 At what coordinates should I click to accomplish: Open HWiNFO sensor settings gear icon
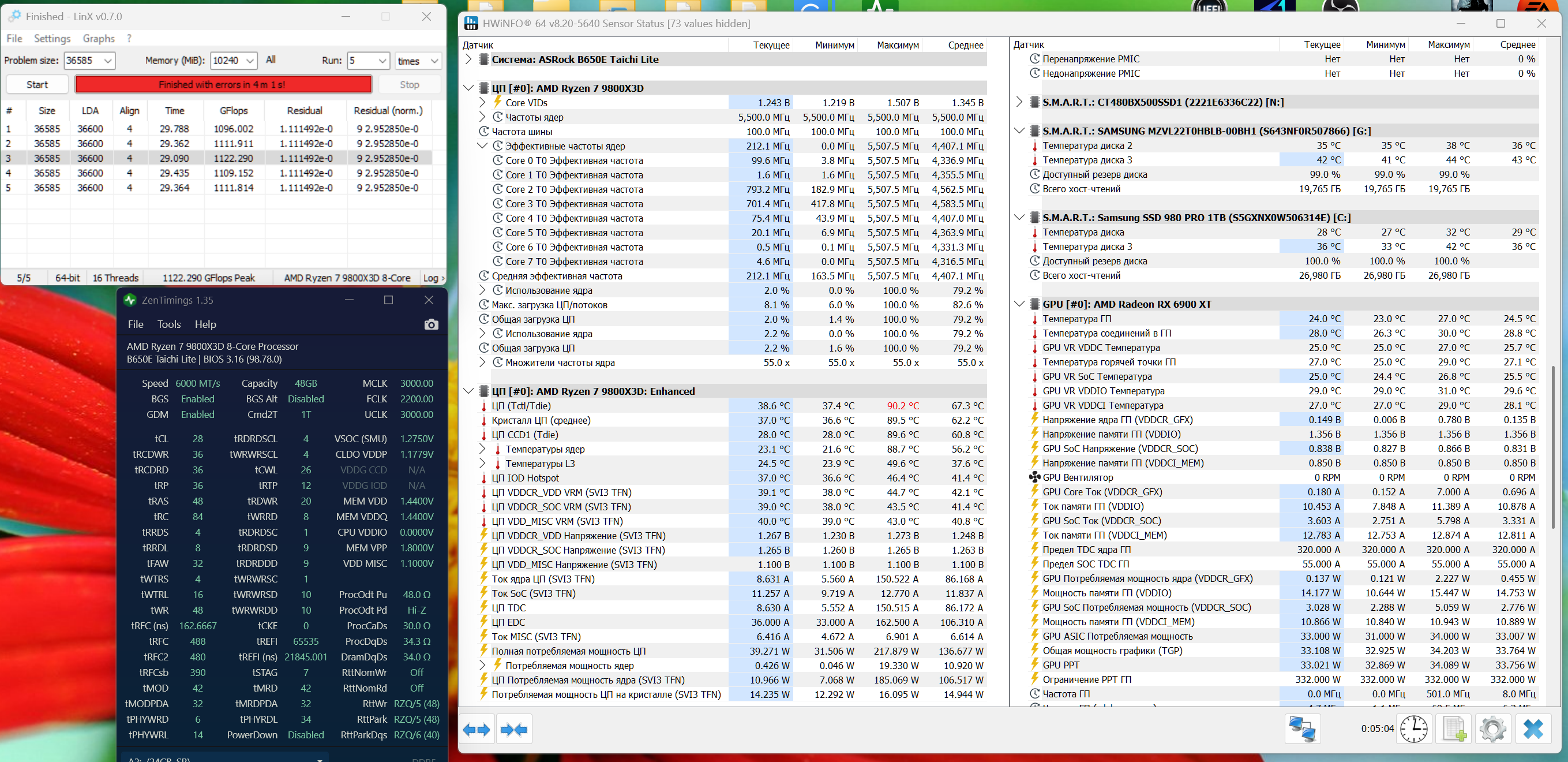(x=1492, y=729)
